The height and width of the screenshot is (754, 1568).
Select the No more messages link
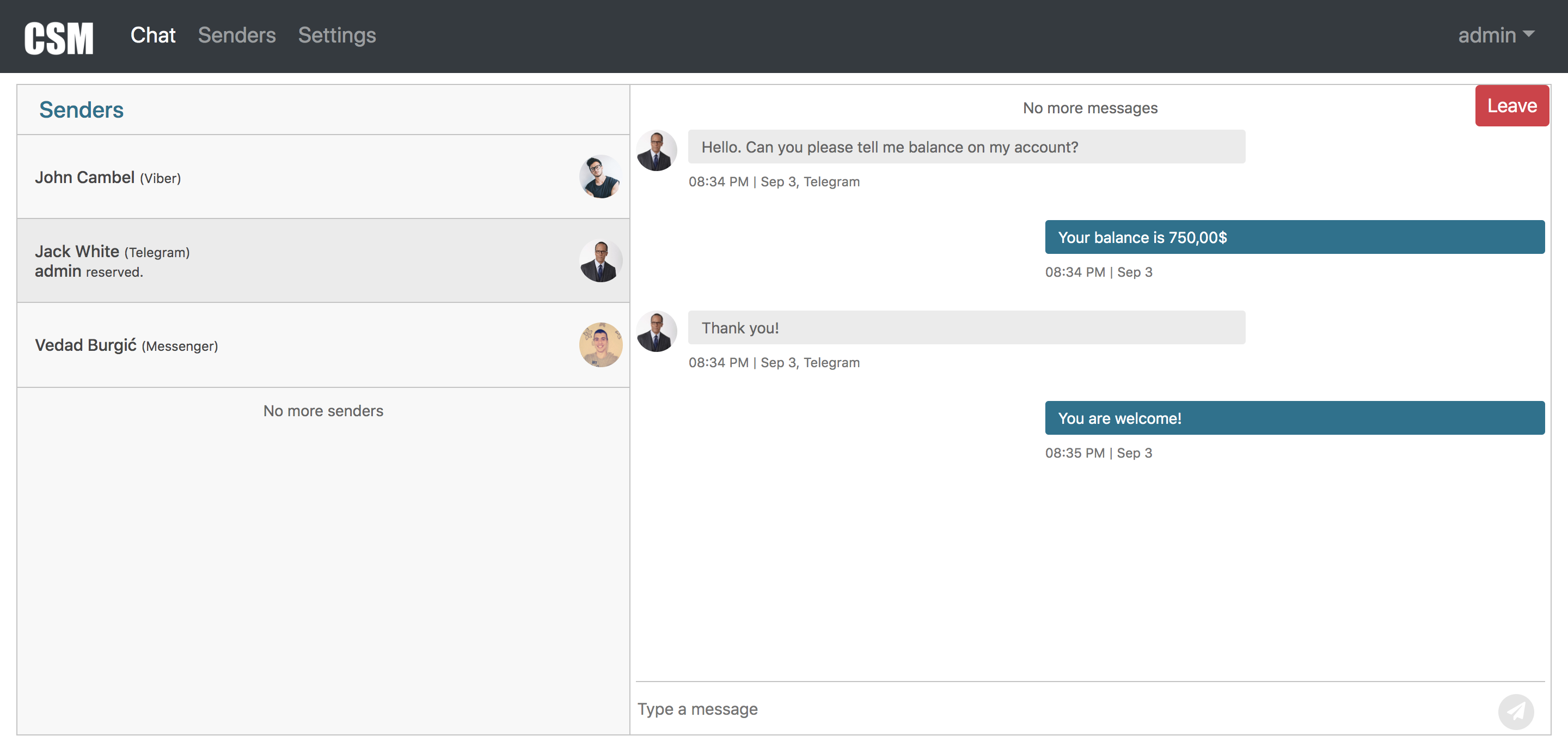(1089, 107)
